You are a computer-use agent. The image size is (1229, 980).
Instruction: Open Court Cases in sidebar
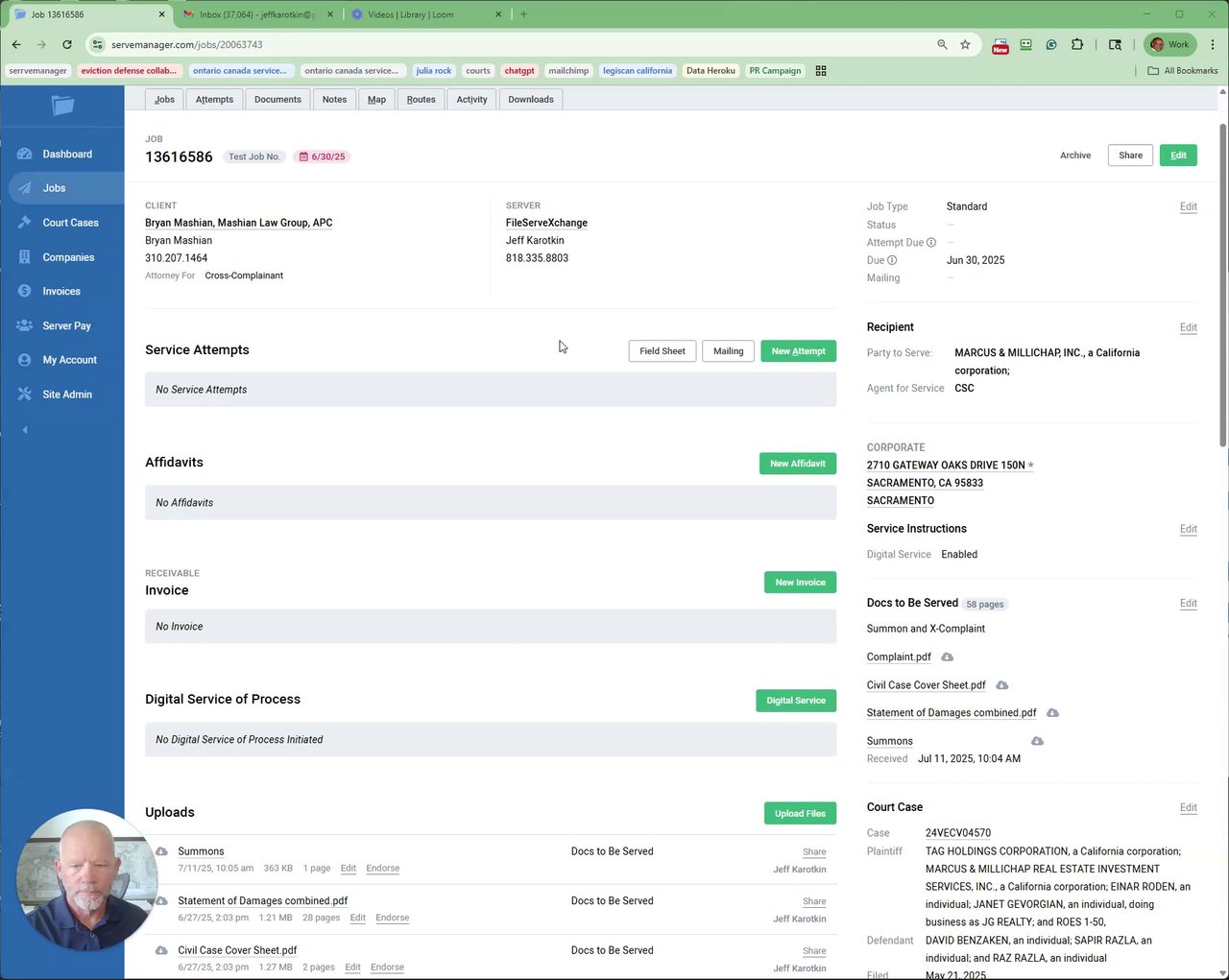click(70, 223)
